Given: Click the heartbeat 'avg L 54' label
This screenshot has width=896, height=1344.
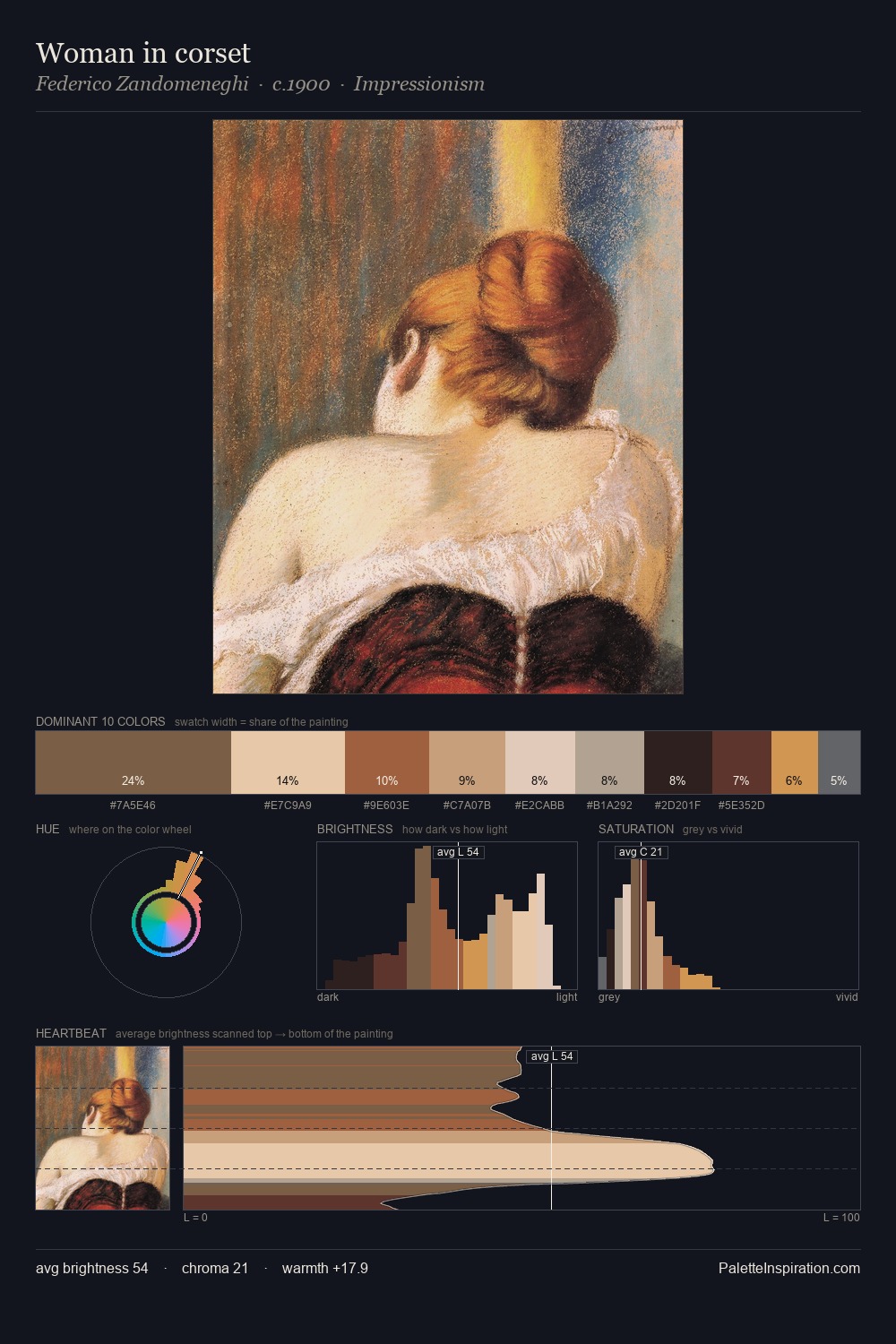Looking at the screenshot, I should tap(552, 1056).
